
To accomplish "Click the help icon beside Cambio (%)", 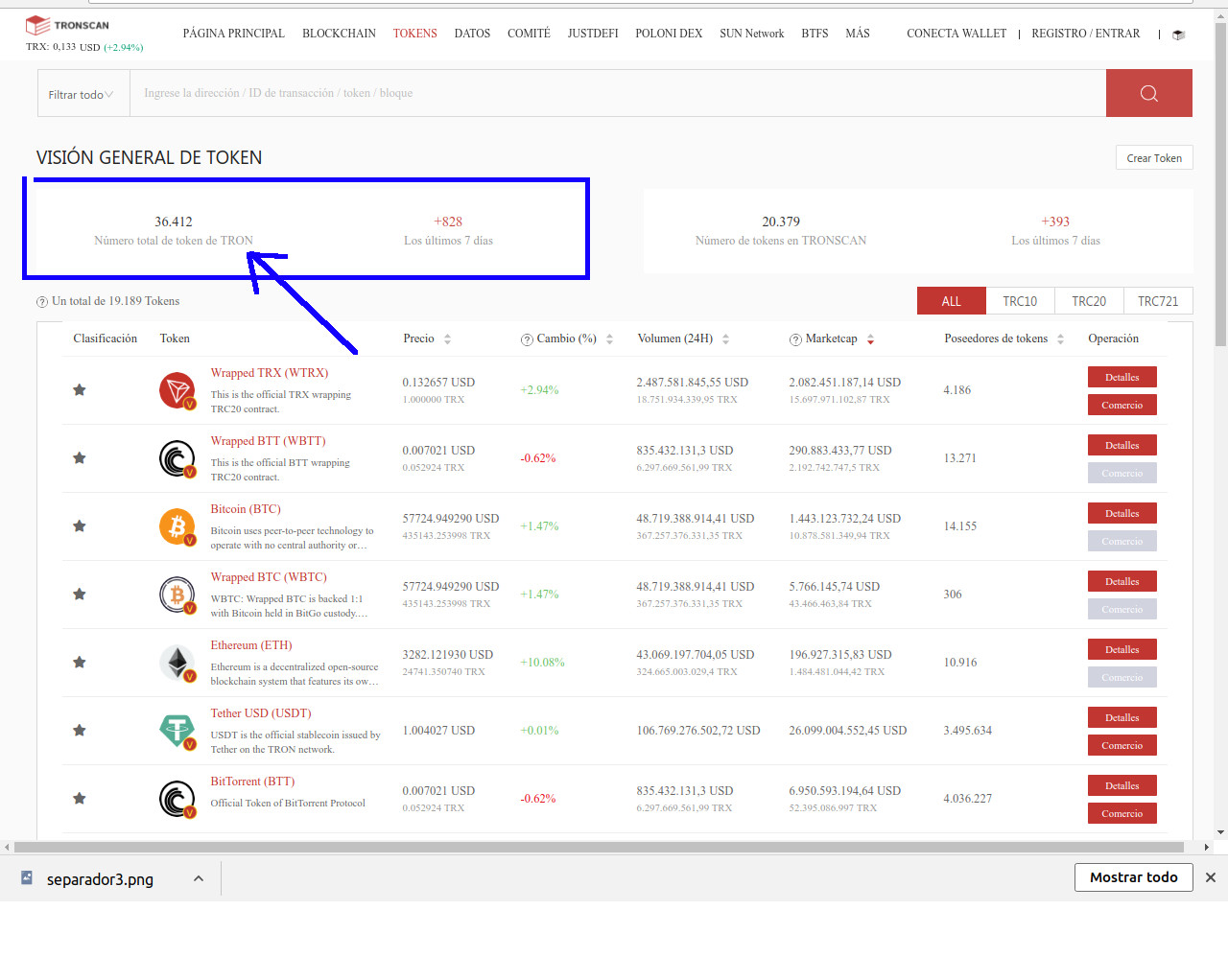I will point(527,339).
